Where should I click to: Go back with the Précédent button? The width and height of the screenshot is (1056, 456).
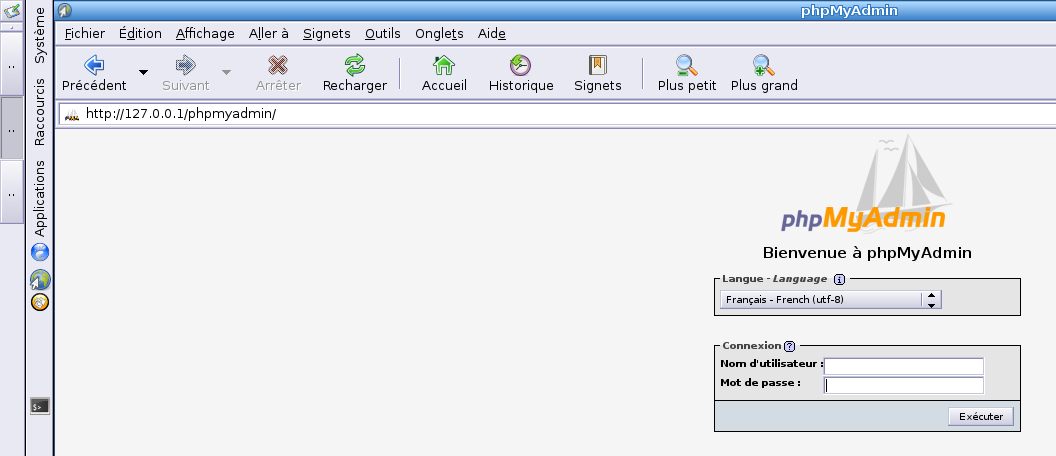(x=94, y=73)
